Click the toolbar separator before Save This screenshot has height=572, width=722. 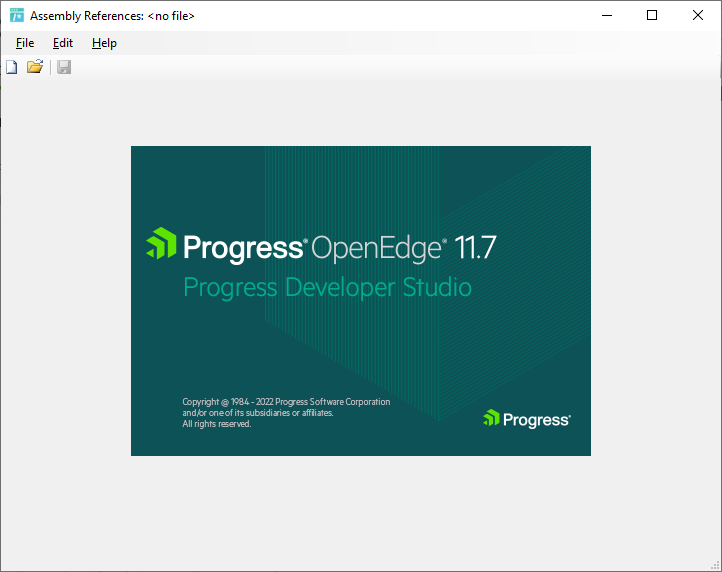(51, 67)
